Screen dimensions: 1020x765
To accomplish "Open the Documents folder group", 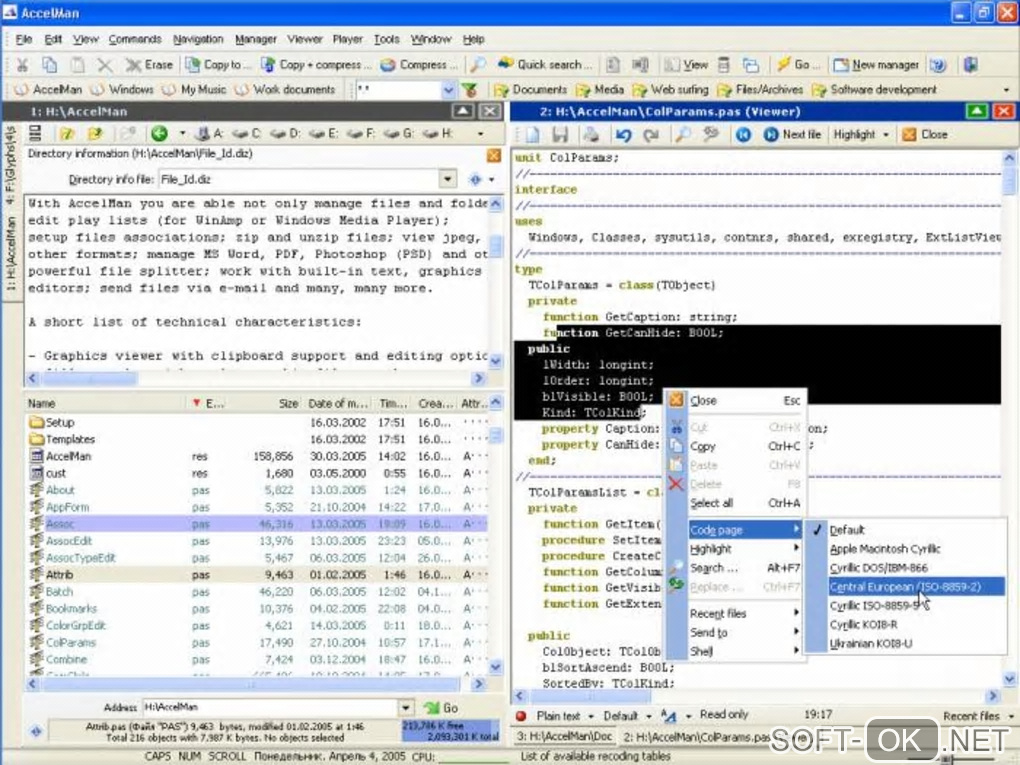I will 531,89.
